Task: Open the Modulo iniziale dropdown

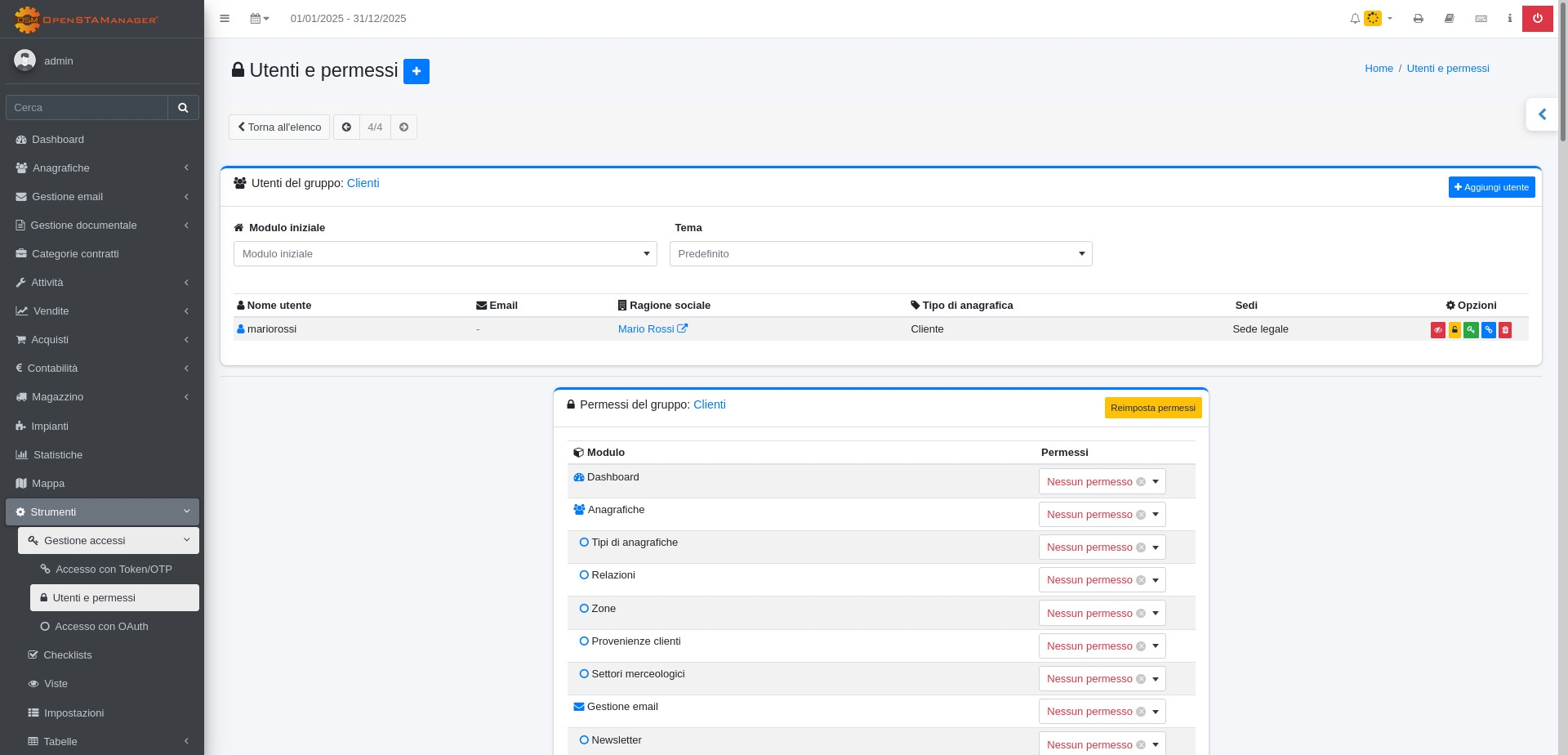Action: [x=445, y=254]
